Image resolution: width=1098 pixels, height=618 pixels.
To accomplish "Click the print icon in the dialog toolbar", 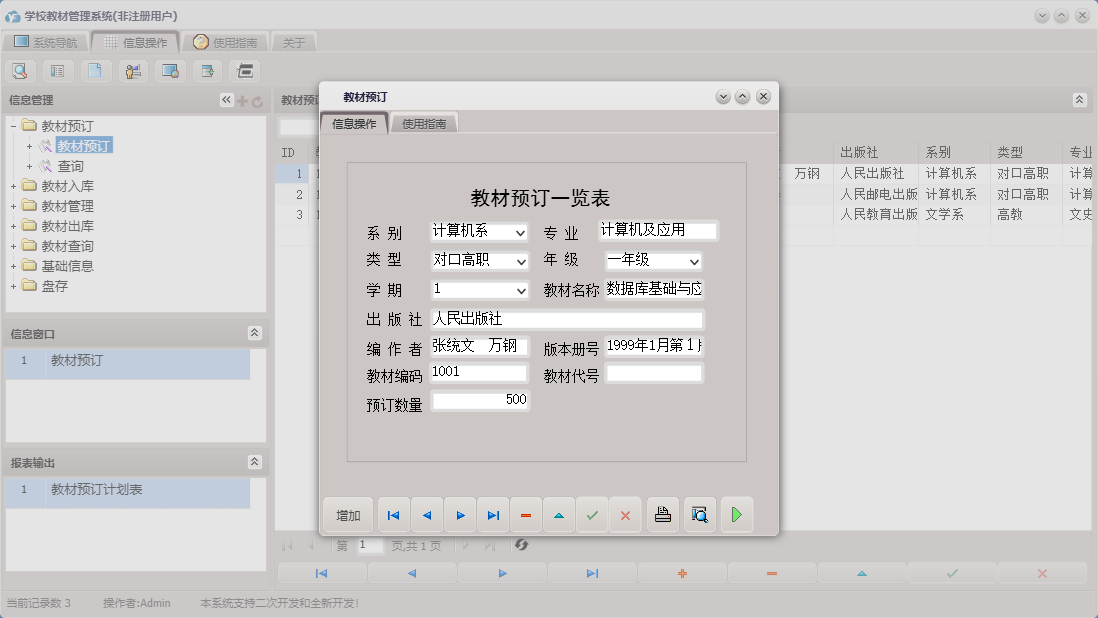I will pyautogui.click(x=663, y=514).
